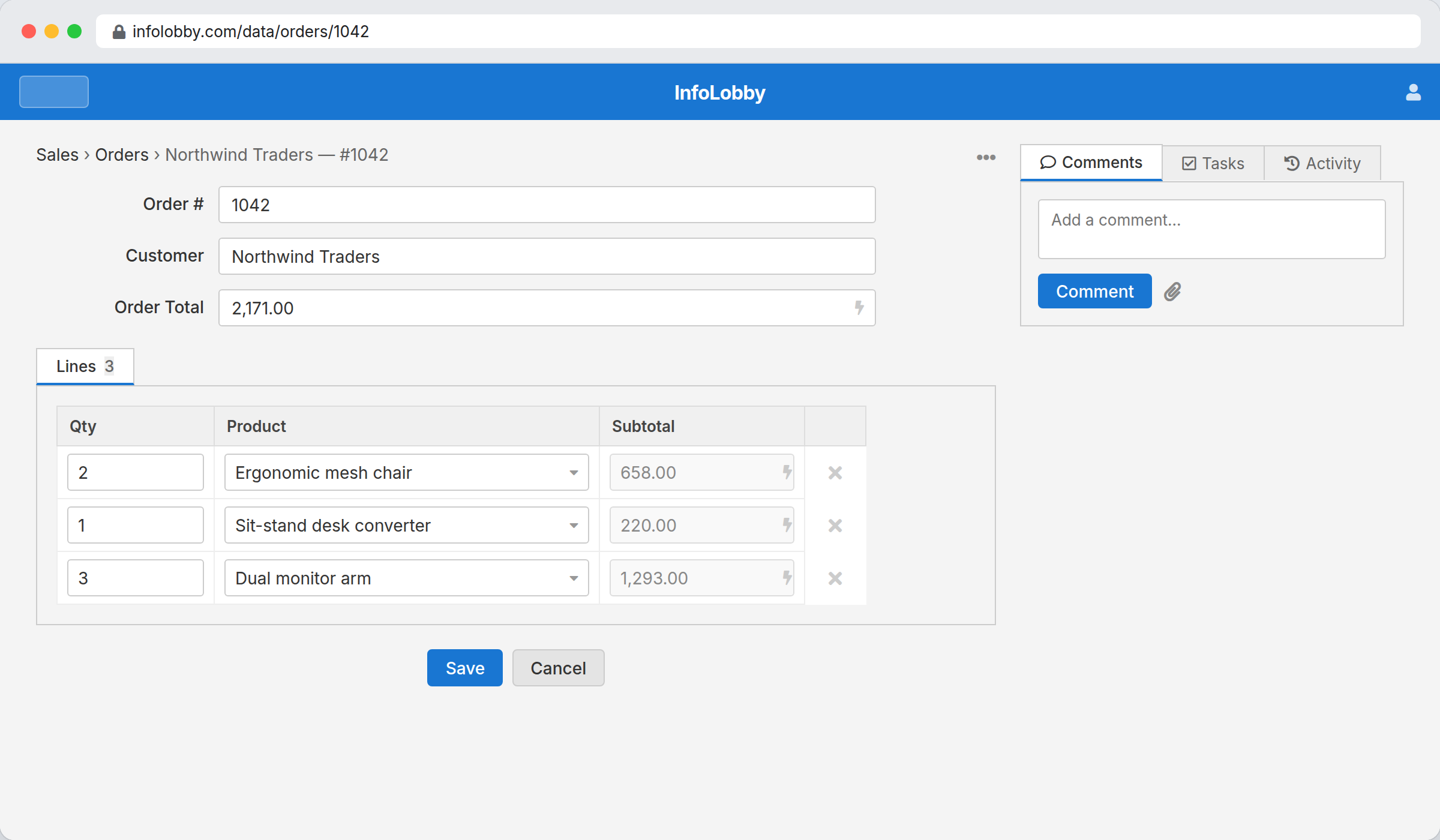Save the order
Viewport: 1440px width, 840px height.
click(x=465, y=668)
